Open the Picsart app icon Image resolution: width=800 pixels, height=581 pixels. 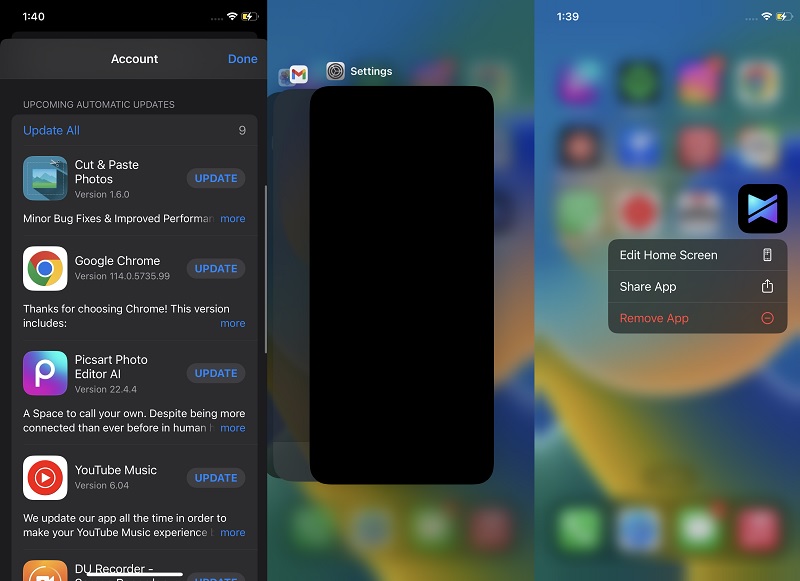click(45, 373)
